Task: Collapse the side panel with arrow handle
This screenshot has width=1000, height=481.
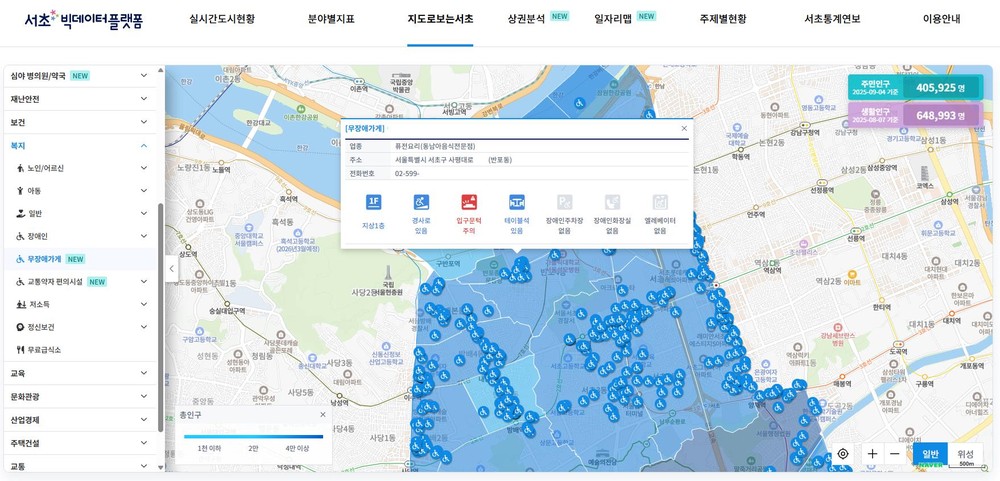Action: [x=172, y=269]
